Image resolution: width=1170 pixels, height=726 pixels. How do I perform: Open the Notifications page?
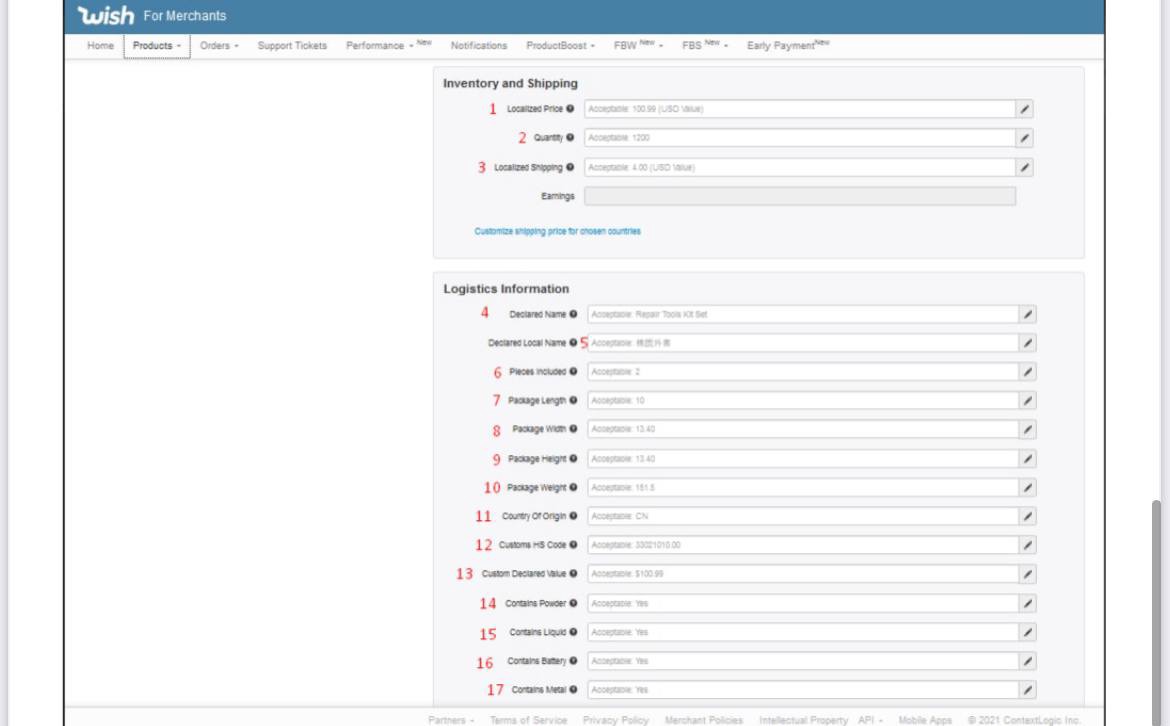tap(479, 46)
